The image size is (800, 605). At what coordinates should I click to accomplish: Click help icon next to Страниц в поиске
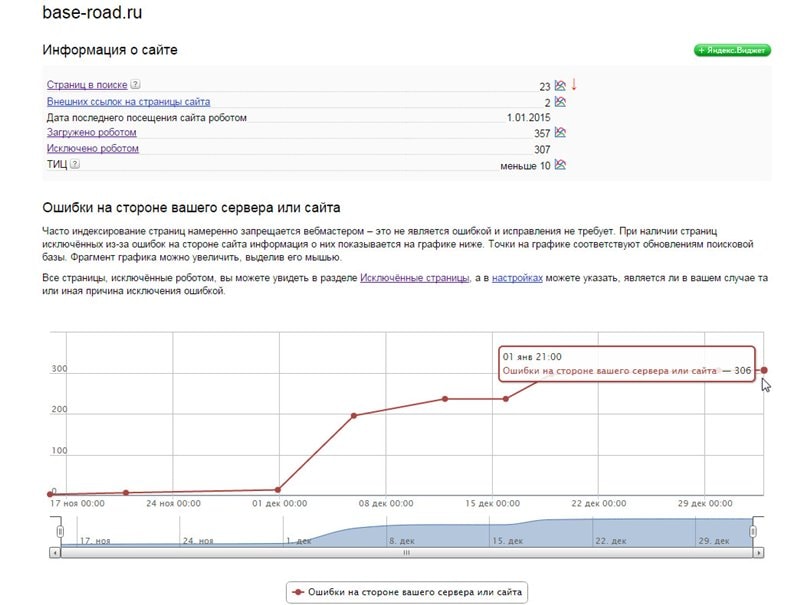point(135,86)
